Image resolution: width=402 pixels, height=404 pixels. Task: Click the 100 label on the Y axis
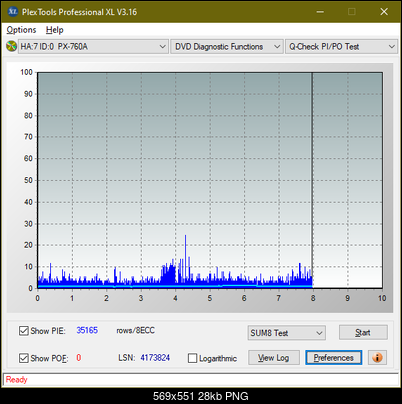[x=26, y=72]
